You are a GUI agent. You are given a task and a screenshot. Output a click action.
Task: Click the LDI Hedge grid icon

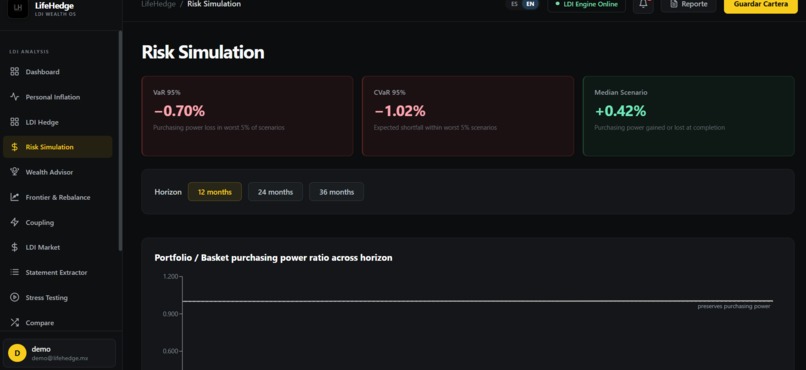point(14,122)
